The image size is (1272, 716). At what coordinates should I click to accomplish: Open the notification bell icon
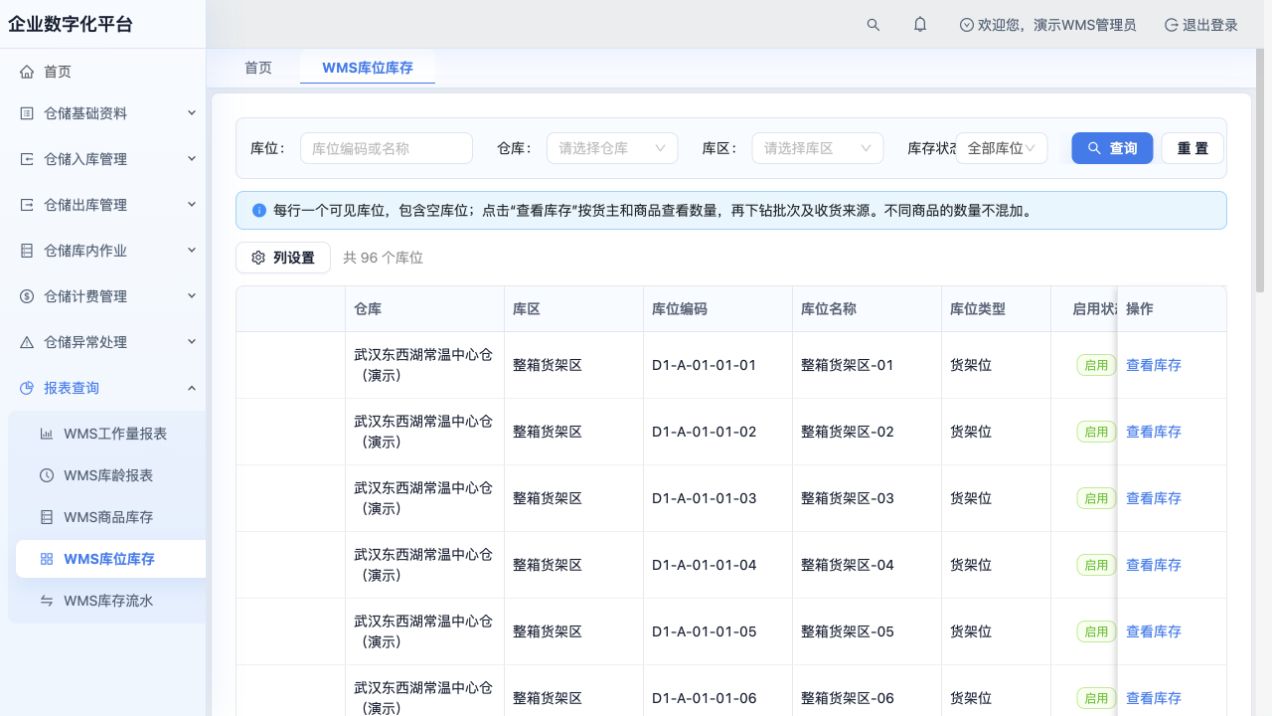click(920, 25)
